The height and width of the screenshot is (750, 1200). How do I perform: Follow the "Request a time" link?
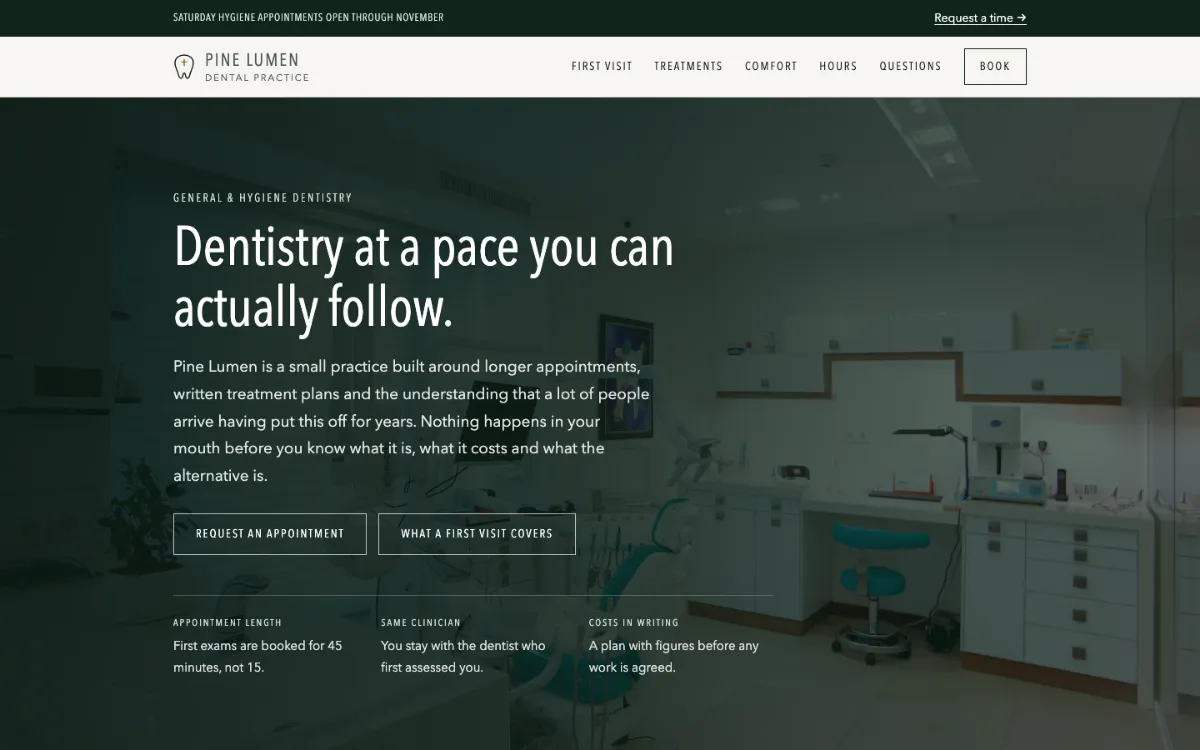[x=980, y=18]
